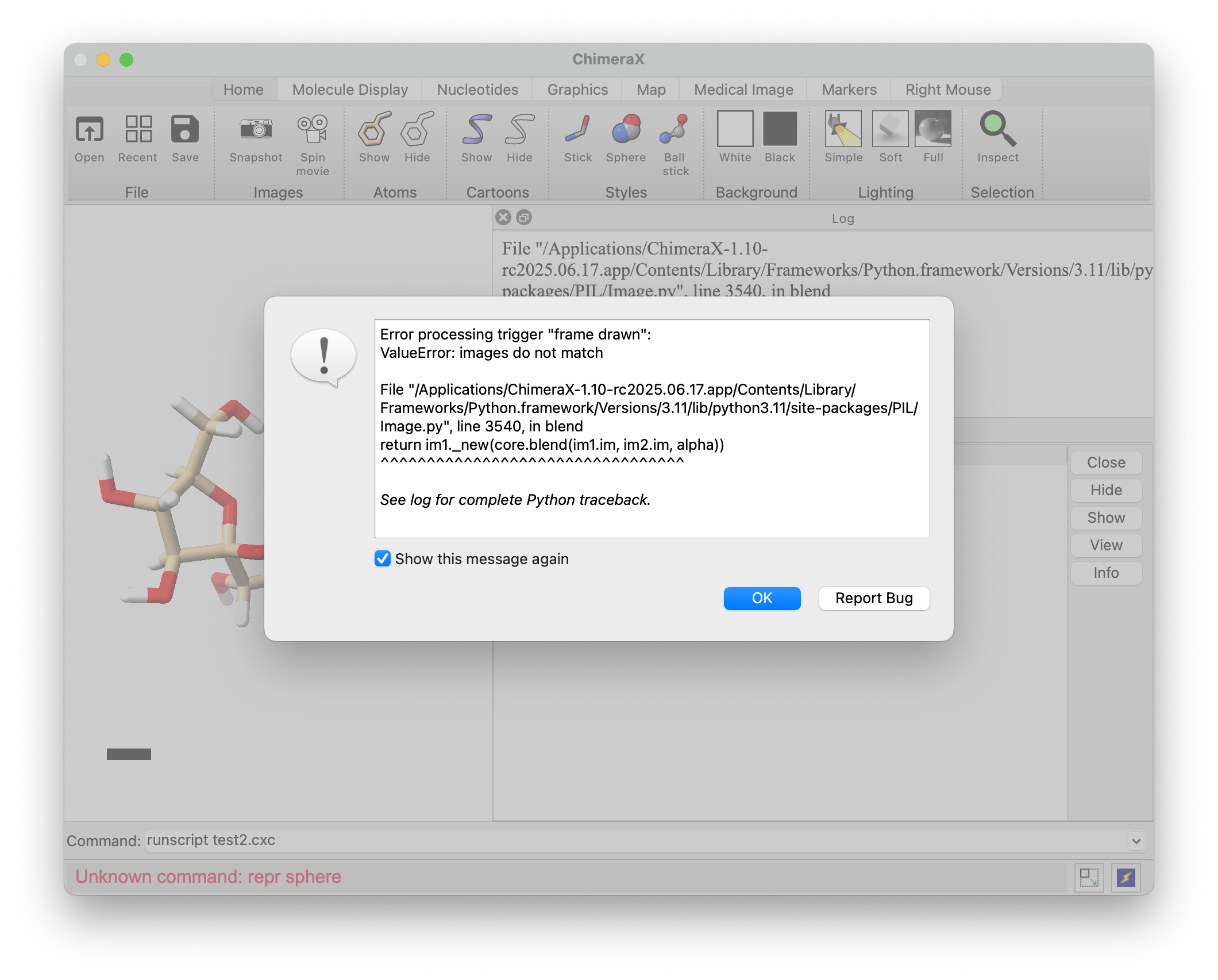Set background to the White swatch

[735, 129]
